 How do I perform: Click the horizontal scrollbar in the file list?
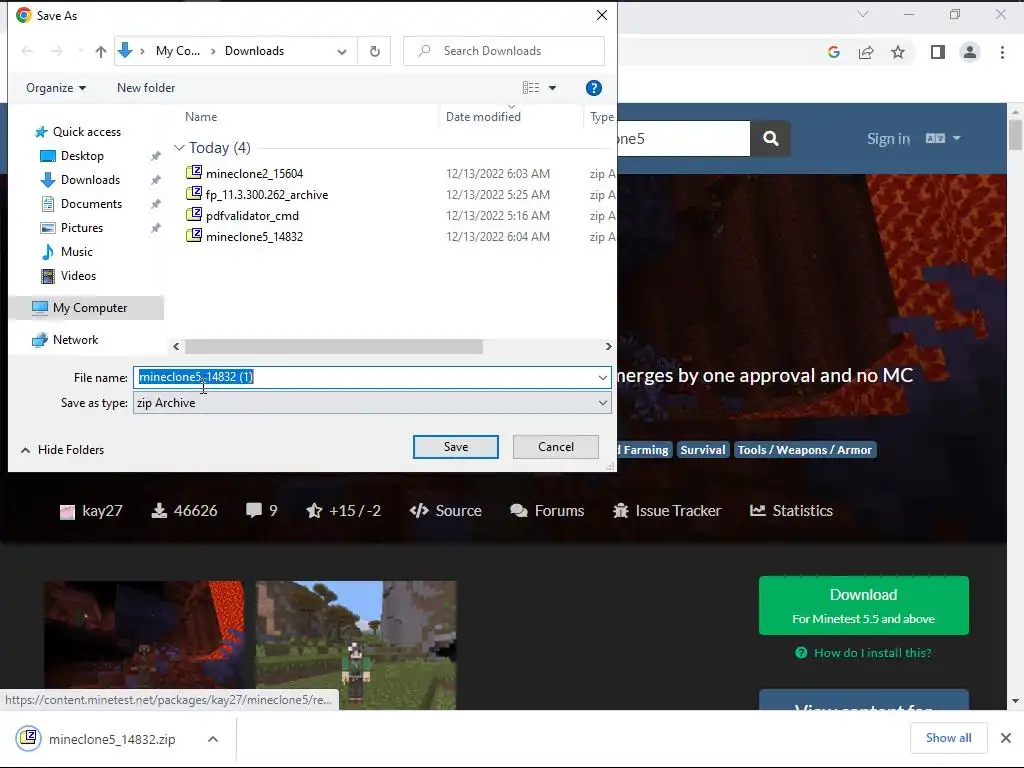pyautogui.click(x=334, y=347)
